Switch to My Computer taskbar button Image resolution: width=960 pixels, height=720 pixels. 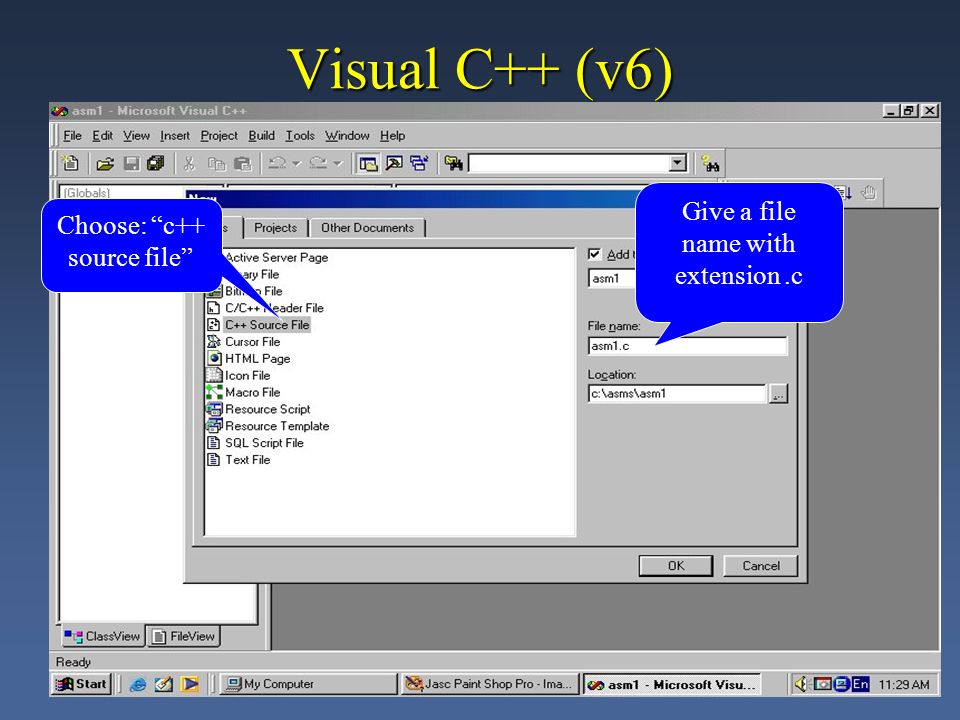point(308,684)
